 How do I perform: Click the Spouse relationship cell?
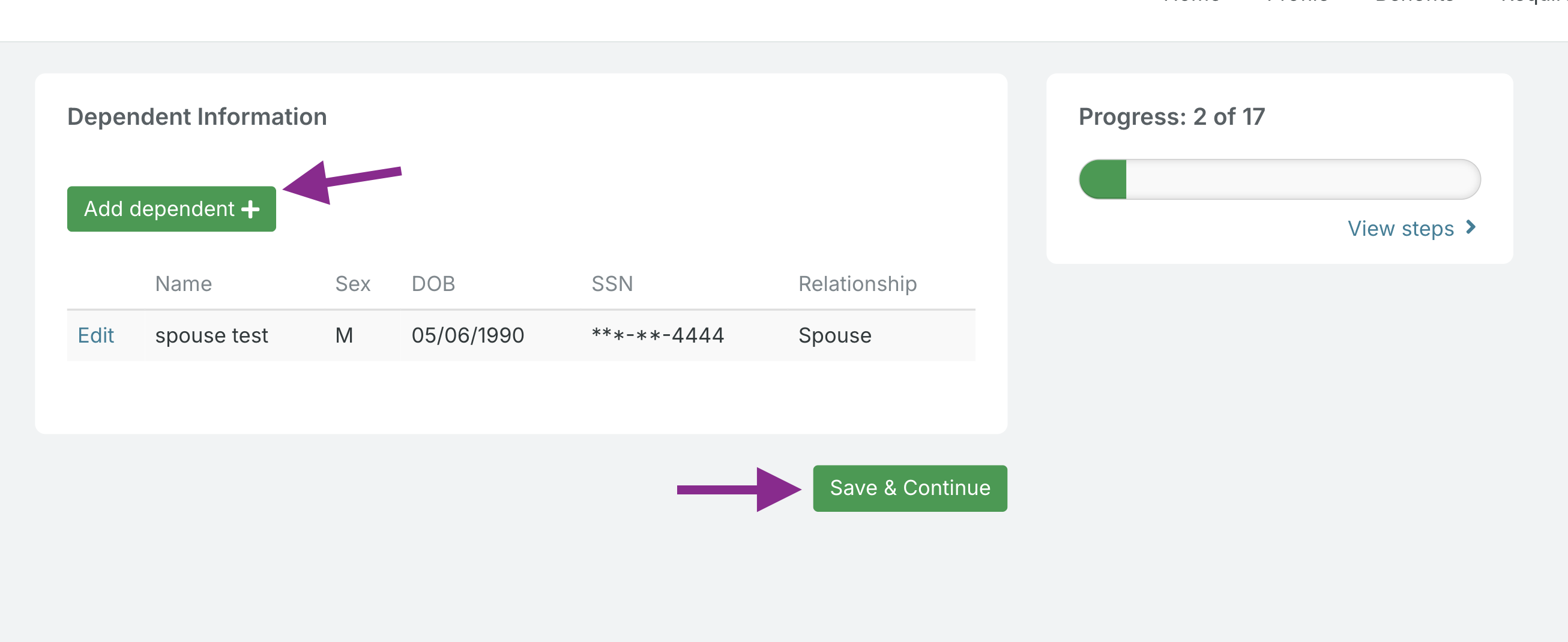pos(834,335)
